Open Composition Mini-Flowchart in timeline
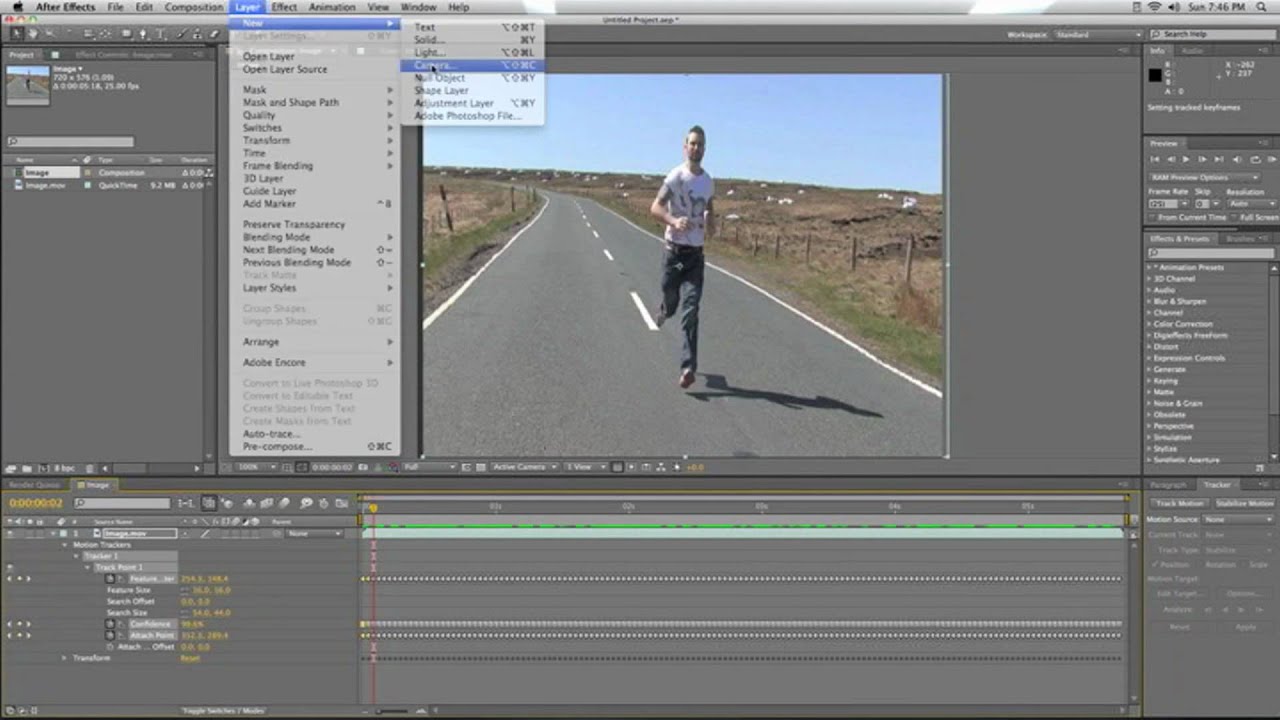 [184, 503]
